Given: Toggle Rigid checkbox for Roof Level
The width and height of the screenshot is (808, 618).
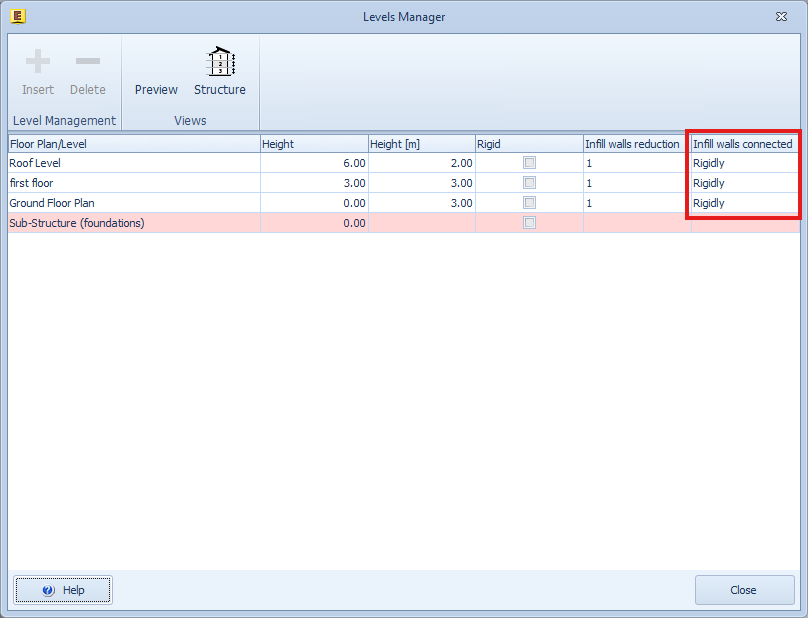Looking at the screenshot, I should (529, 163).
